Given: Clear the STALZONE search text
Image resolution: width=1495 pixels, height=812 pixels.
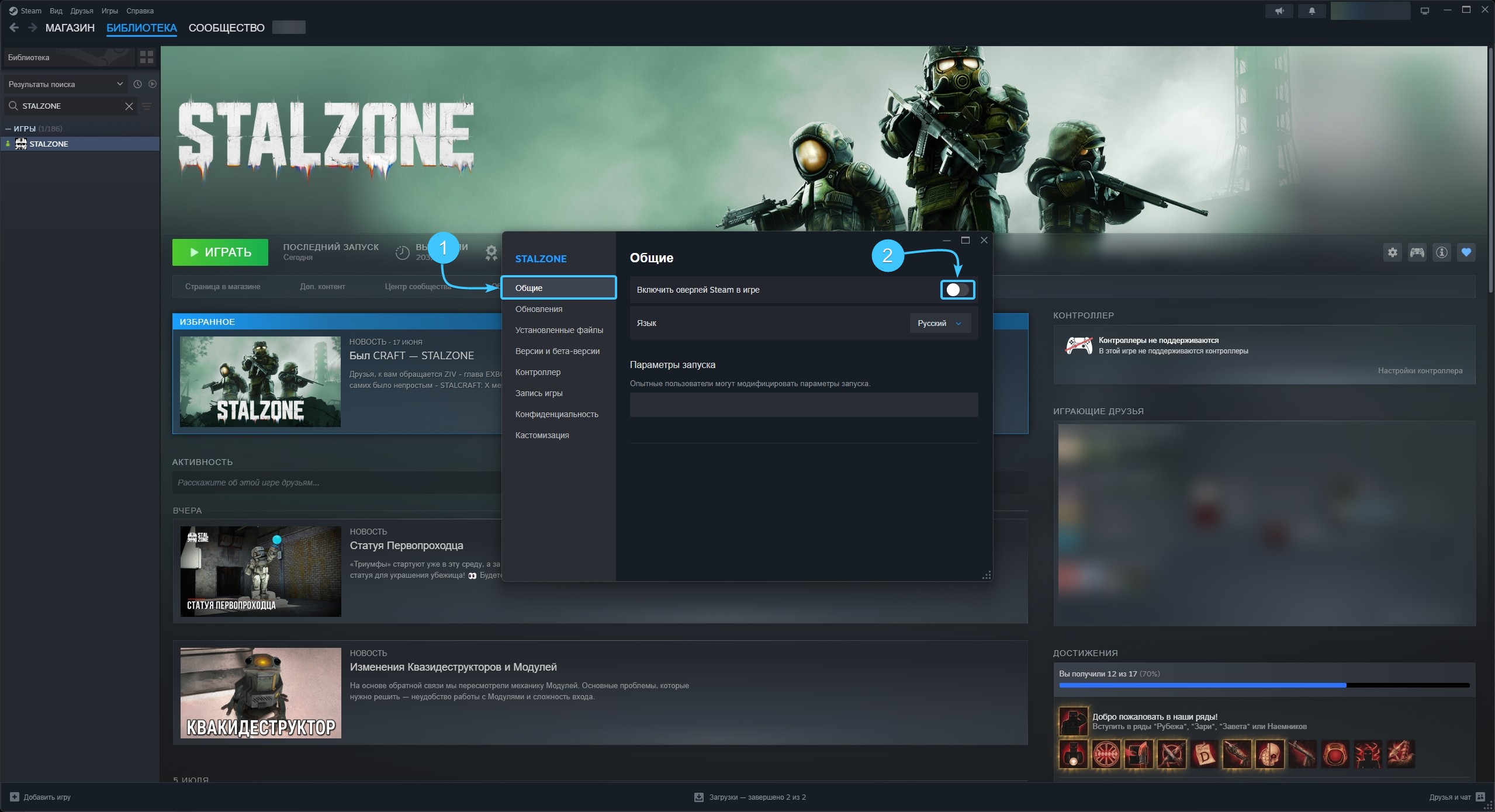Looking at the screenshot, I should click(129, 106).
